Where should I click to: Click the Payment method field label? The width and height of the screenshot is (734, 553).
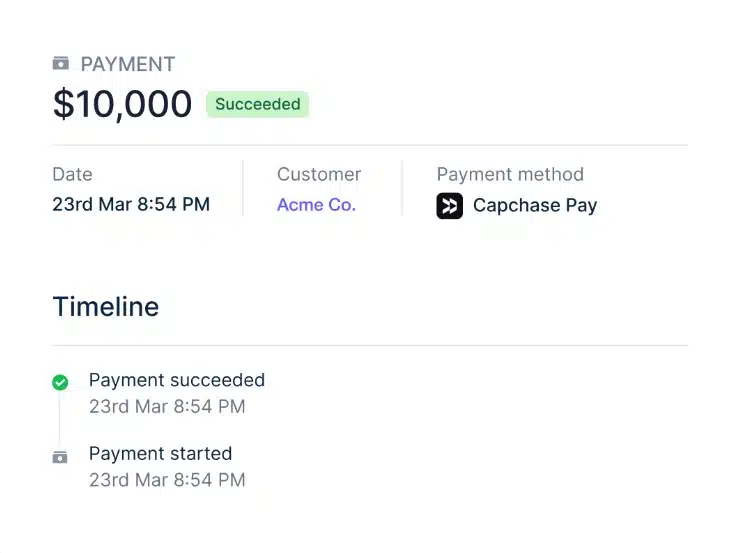point(510,174)
